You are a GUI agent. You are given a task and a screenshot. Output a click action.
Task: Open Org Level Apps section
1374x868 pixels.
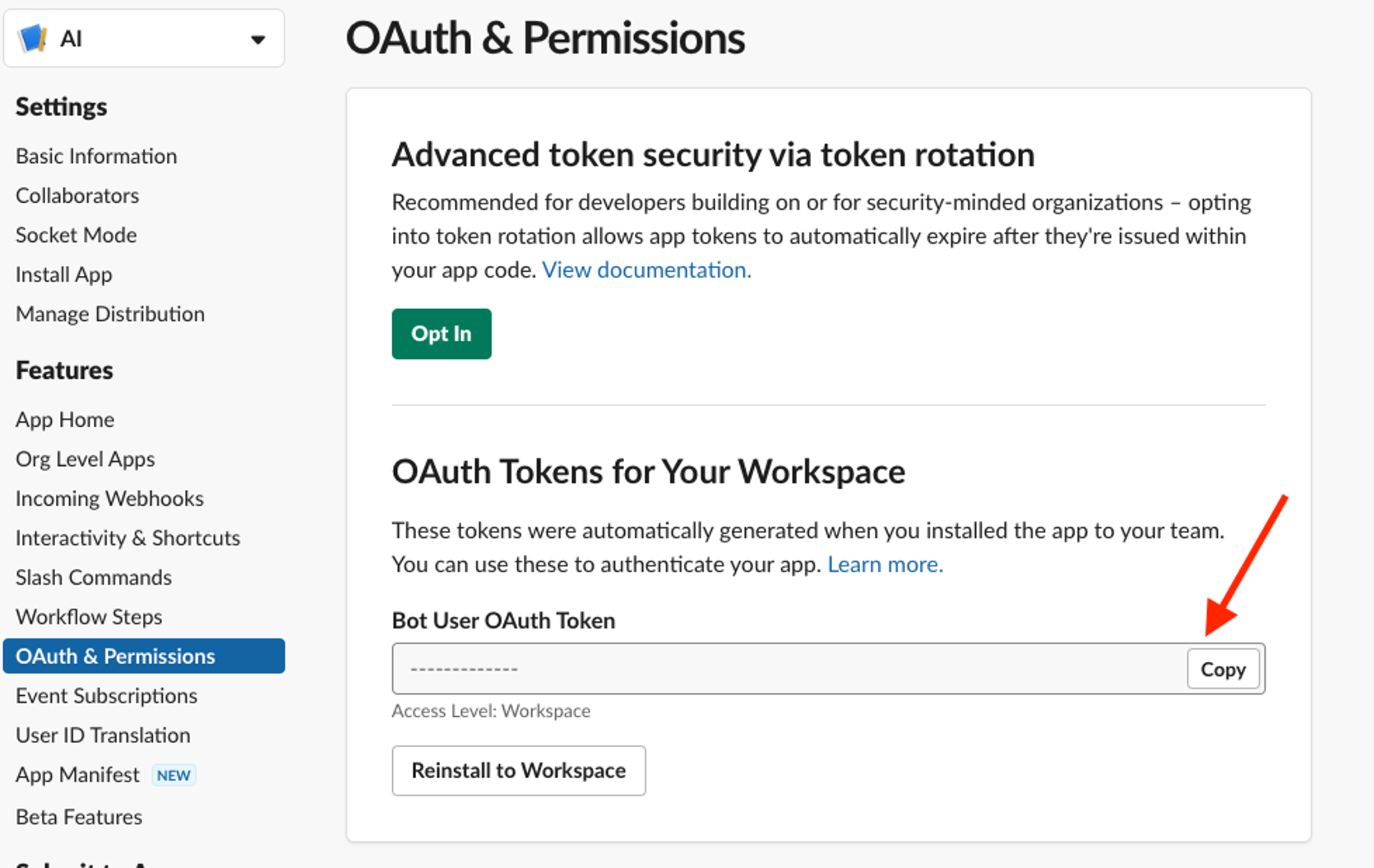[x=85, y=459]
